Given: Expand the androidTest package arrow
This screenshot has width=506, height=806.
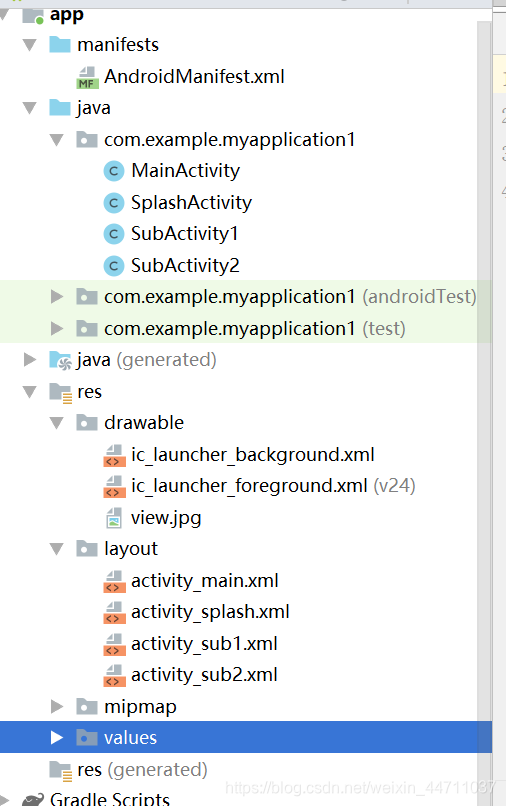Looking at the screenshot, I should (57, 297).
